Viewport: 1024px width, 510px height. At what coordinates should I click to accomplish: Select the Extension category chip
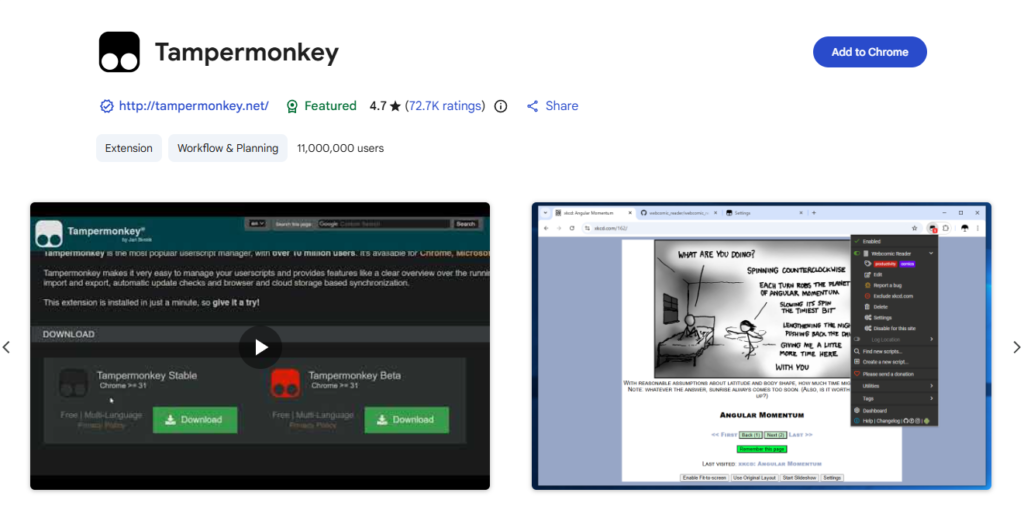pyautogui.click(x=129, y=148)
